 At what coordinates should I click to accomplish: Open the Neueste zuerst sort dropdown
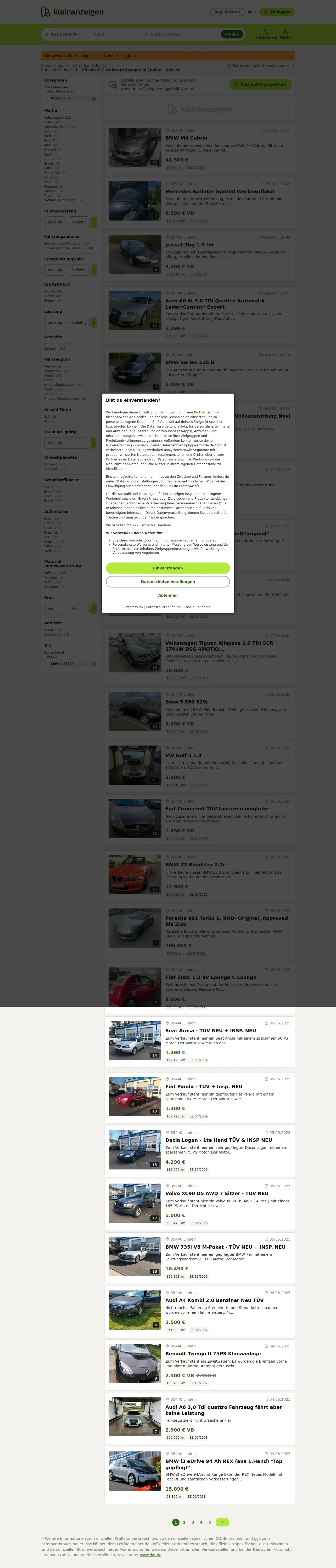coord(278,66)
